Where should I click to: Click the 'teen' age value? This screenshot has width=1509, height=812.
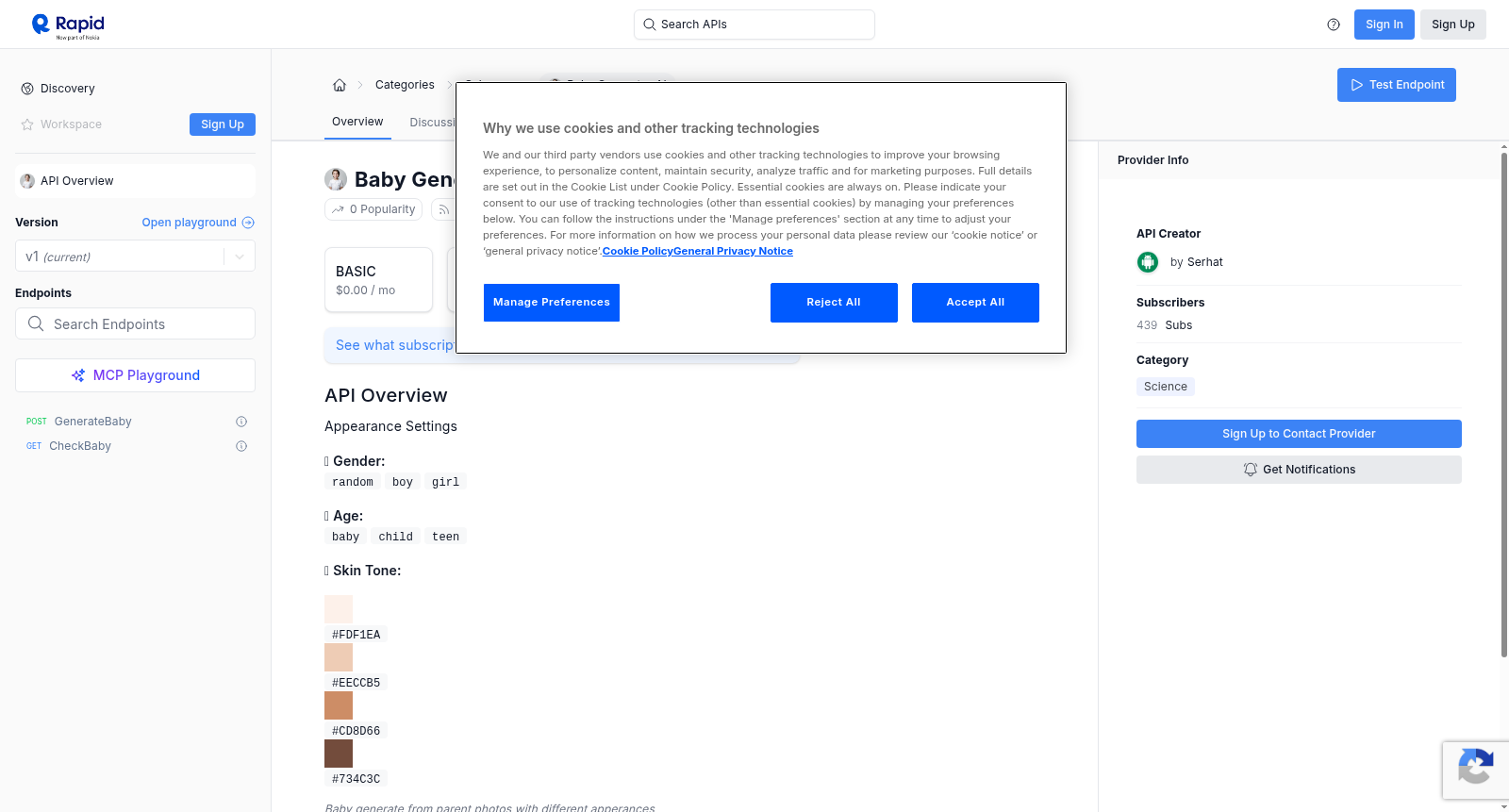pos(445,537)
